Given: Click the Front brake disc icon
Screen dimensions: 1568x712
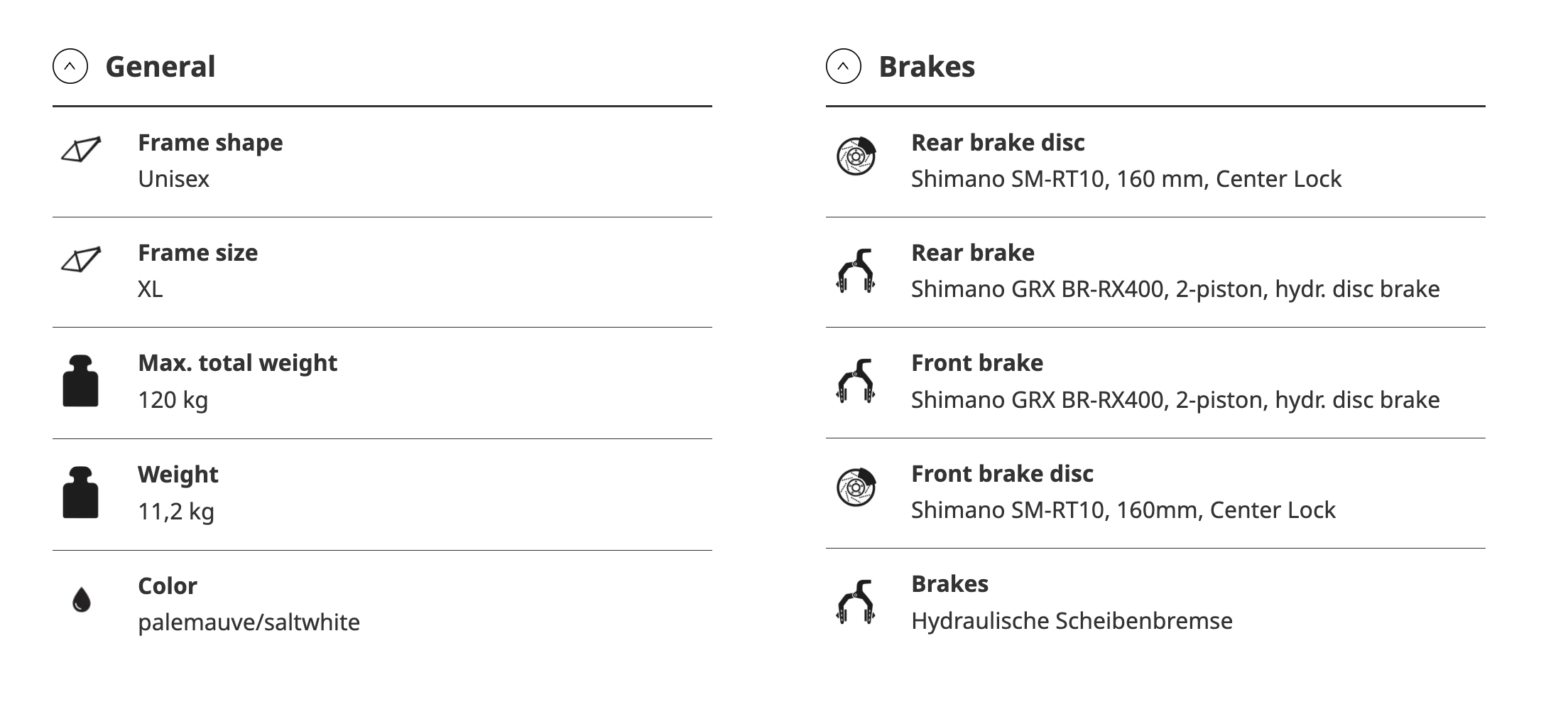Looking at the screenshot, I should coord(856,487).
